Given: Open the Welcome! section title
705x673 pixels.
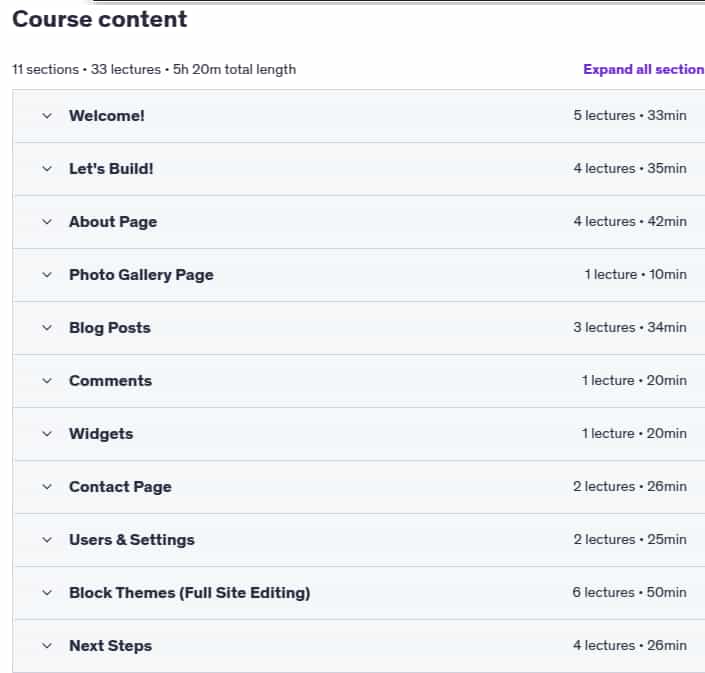Looking at the screenshot, I should [107, 116].
